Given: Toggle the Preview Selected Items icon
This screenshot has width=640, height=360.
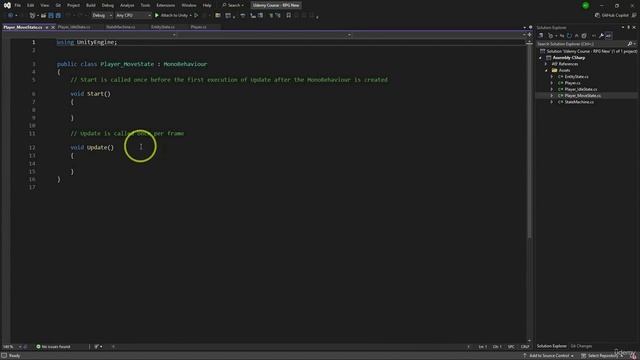Looking at the screenshot, I should coord(609,36).
